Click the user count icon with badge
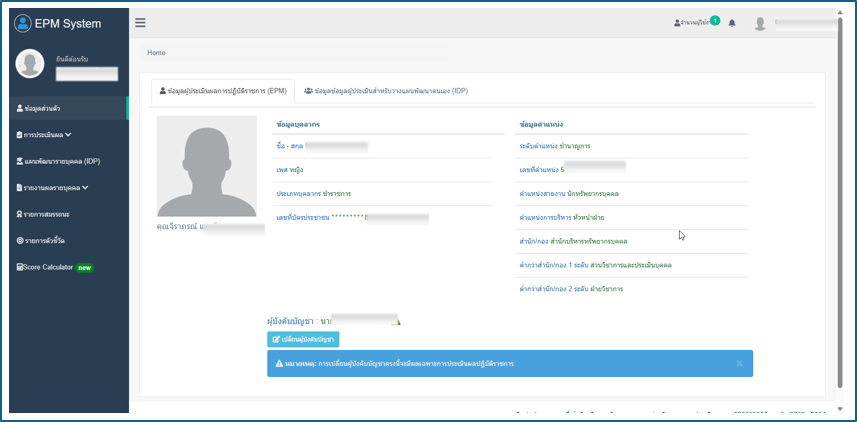857x422 pixels. 697,22
